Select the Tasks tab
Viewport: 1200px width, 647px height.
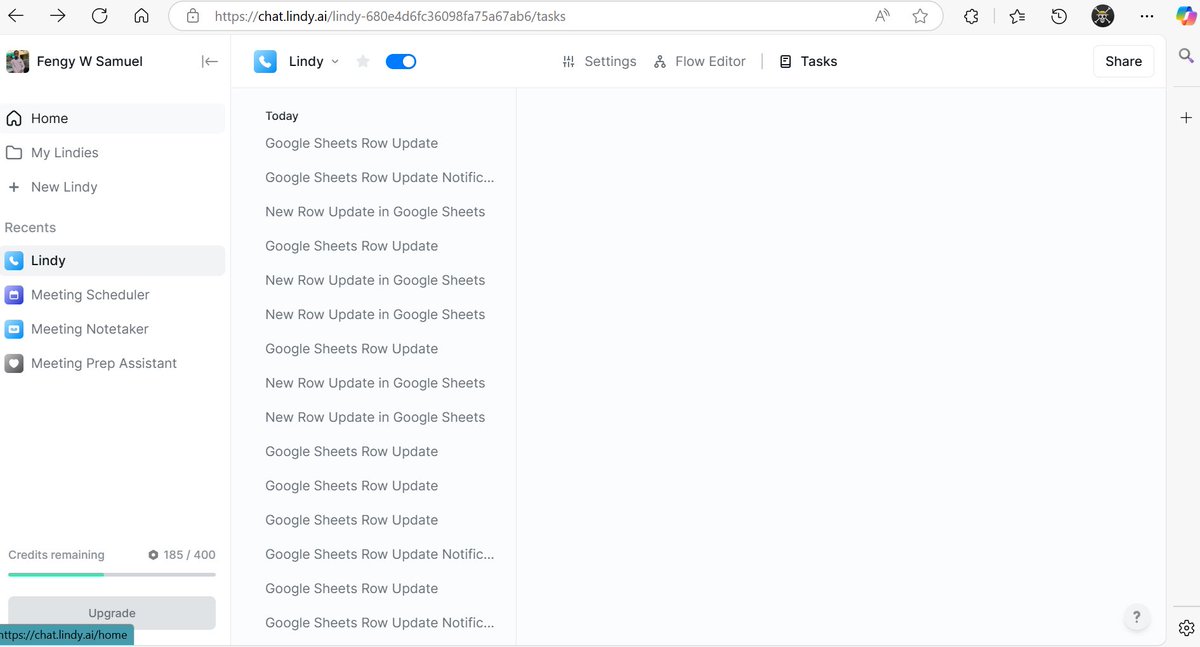pos(808,61)
